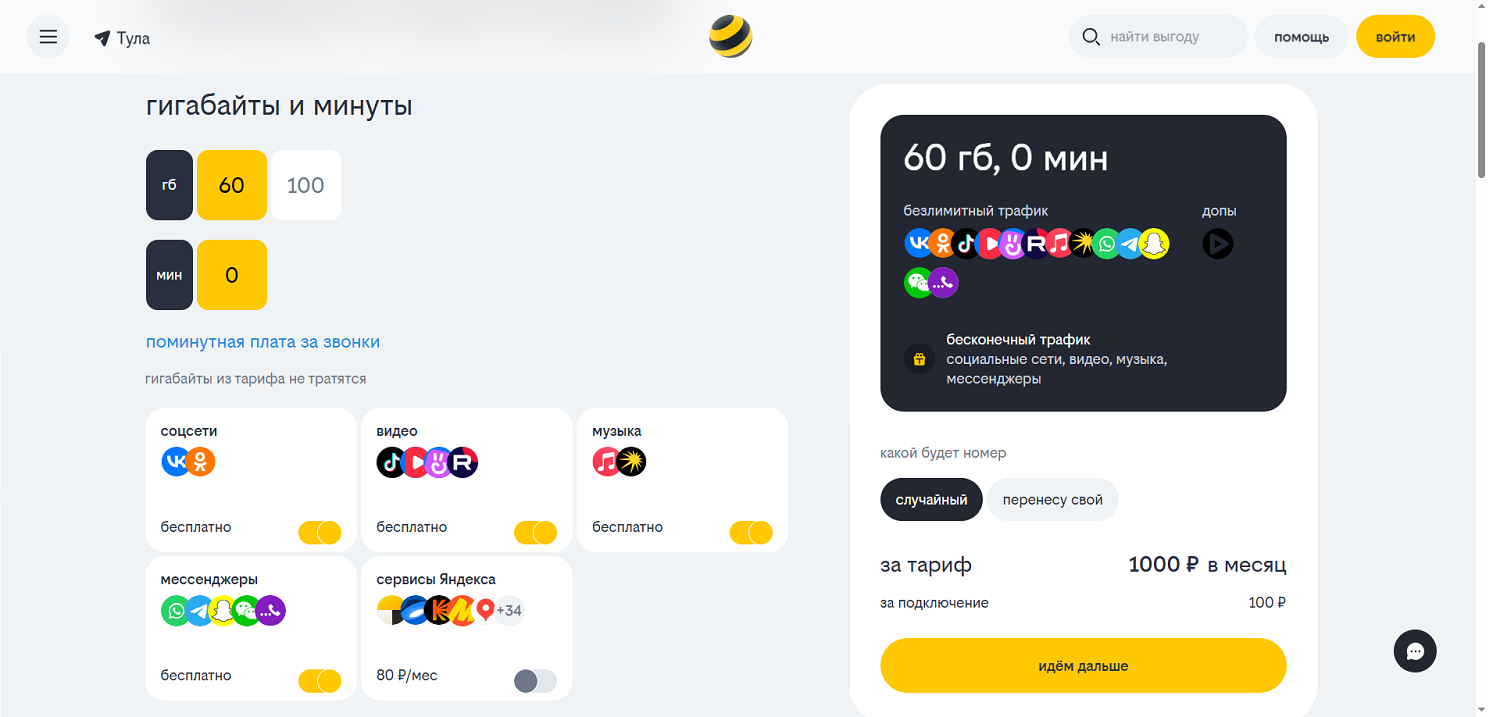
Task: Open поминутная плата за звонки link
Action: click(x=263, y=342)
